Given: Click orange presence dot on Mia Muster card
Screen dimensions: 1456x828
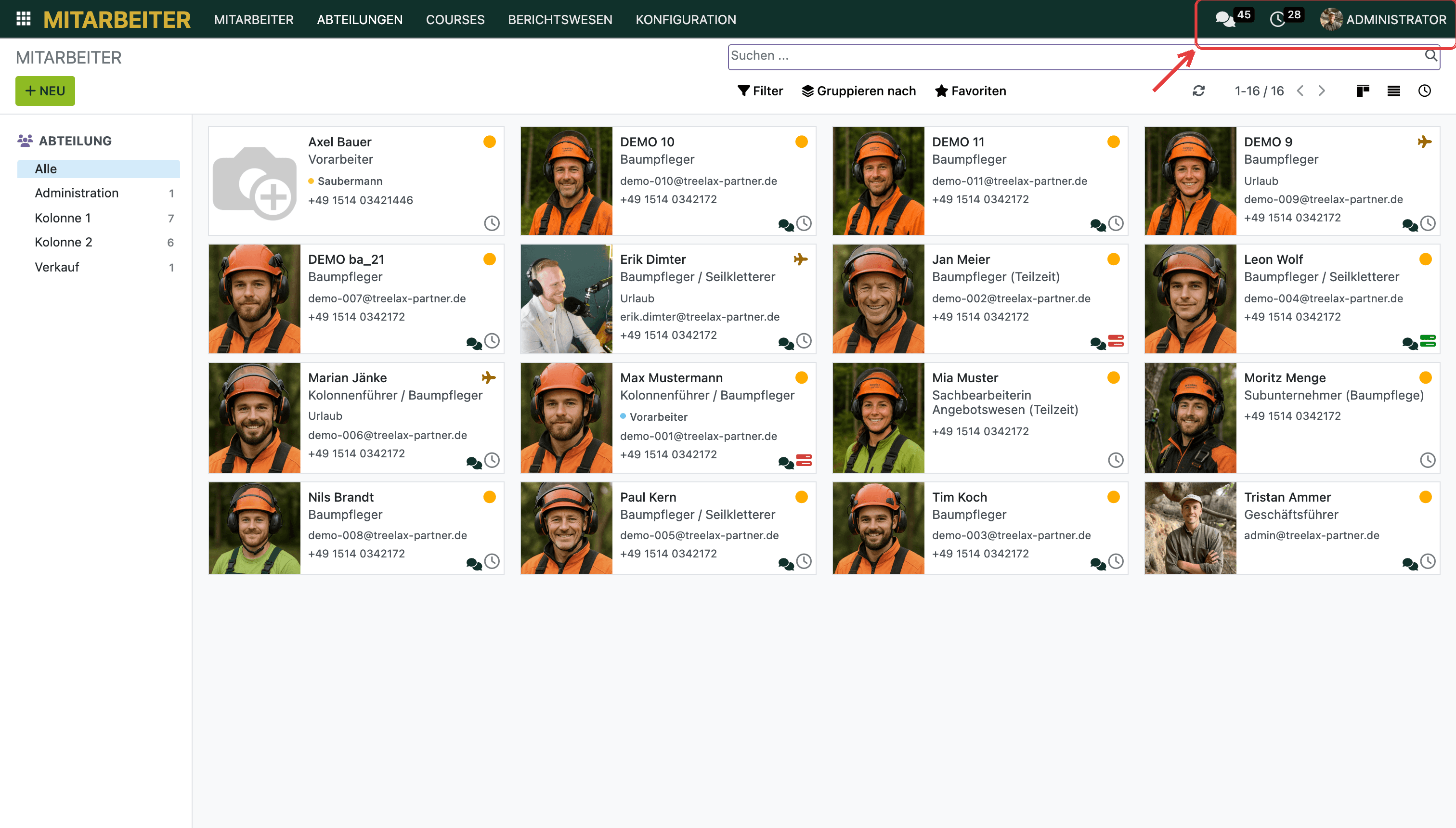Looking at the screenshot, I should click(x=1114, y=377).
